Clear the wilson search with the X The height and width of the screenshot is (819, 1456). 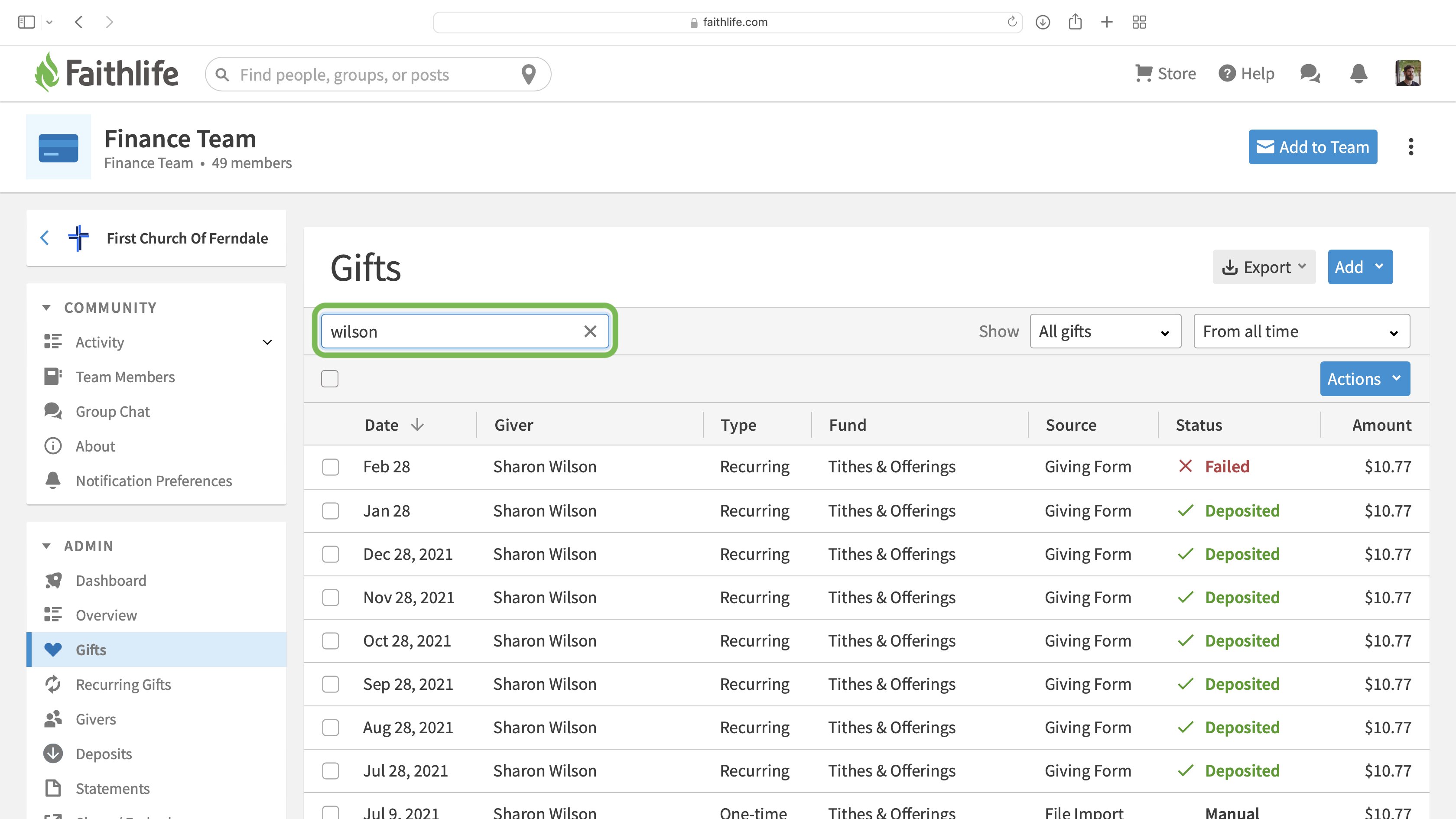[x=590, y=331]
